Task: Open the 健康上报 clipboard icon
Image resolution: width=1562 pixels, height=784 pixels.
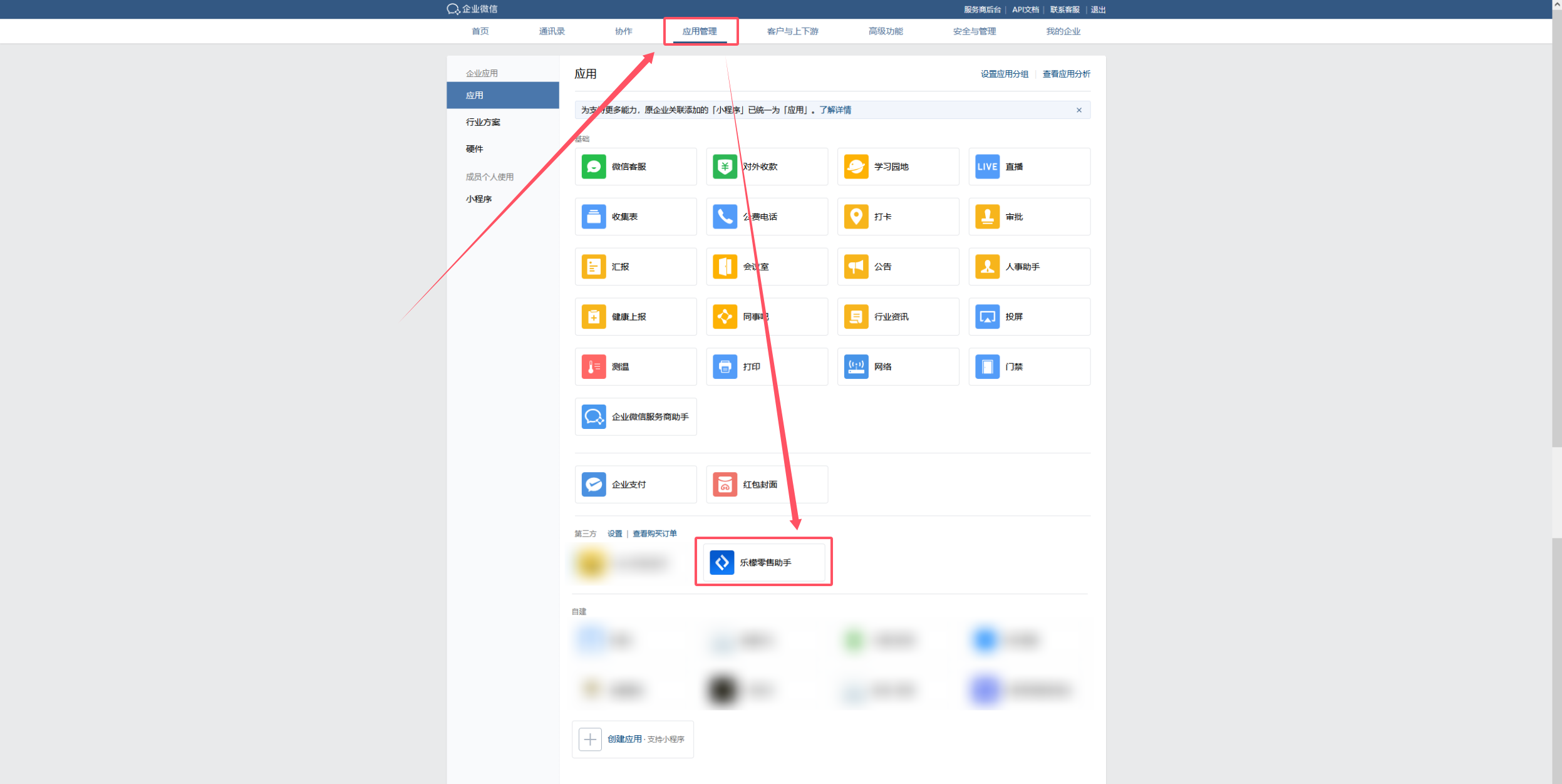Action: tap(593, 317)
